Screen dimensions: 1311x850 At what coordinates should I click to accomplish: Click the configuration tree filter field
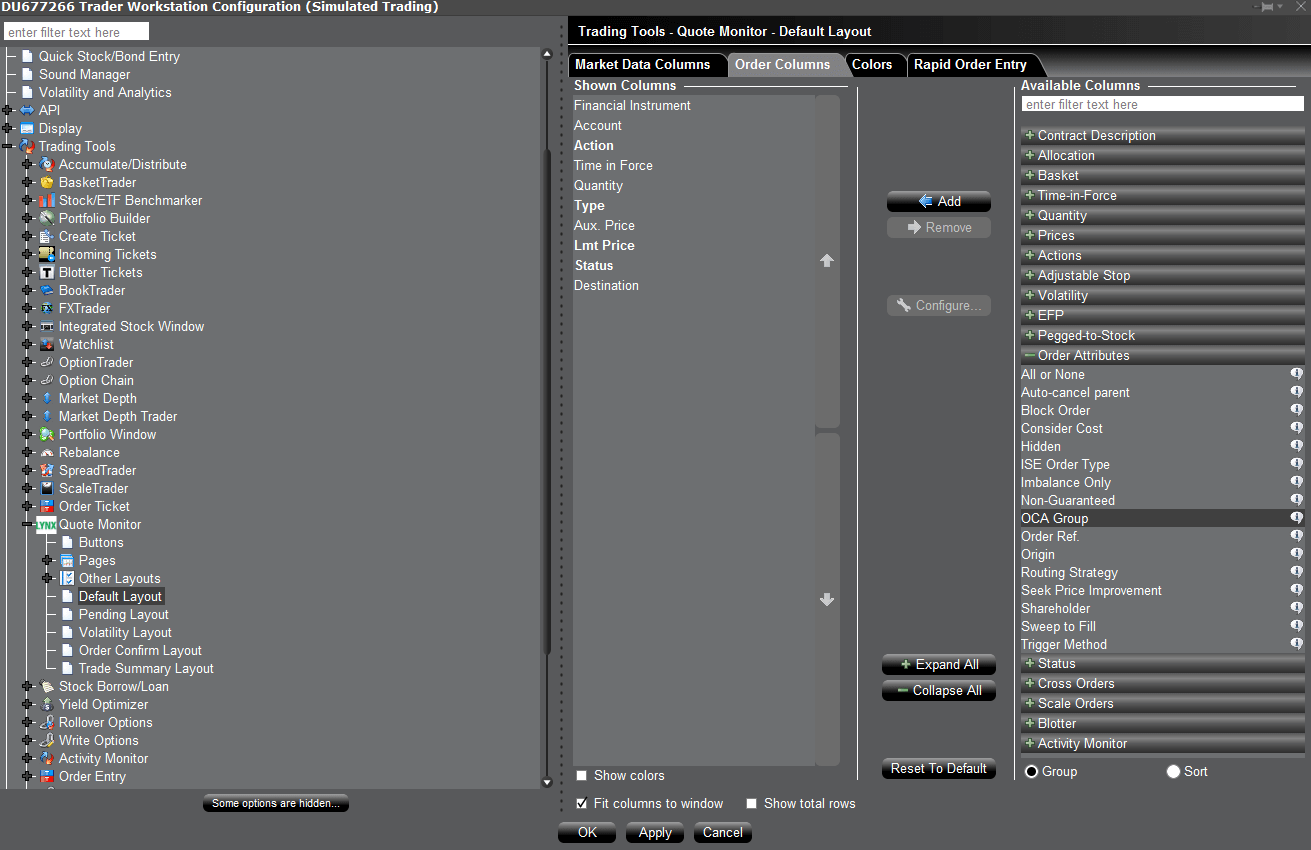pos(76,32)
